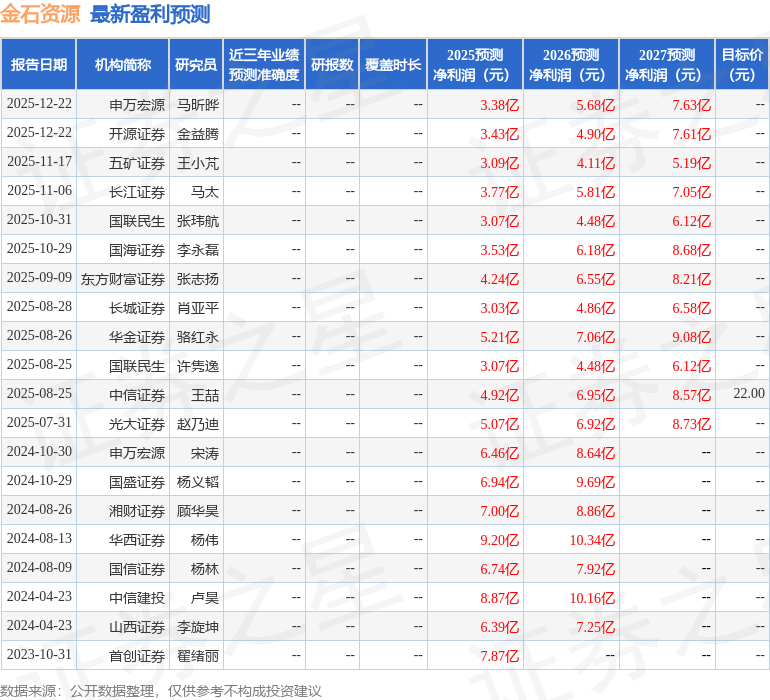770x700 pixels.
Task: Select the 机构简称 column header
Action: point(123,64)
